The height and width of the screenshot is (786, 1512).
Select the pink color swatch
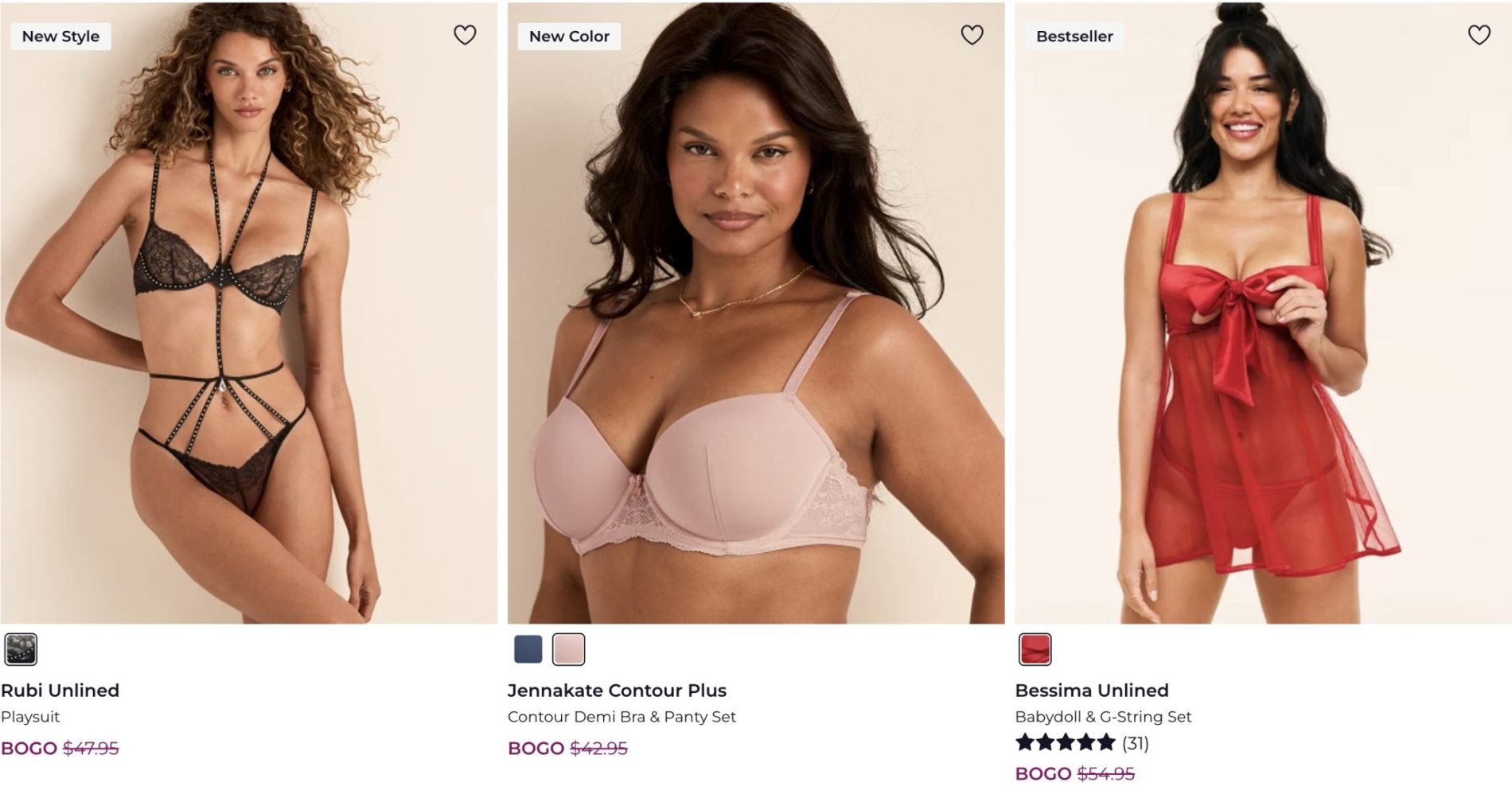click(568, 649)
